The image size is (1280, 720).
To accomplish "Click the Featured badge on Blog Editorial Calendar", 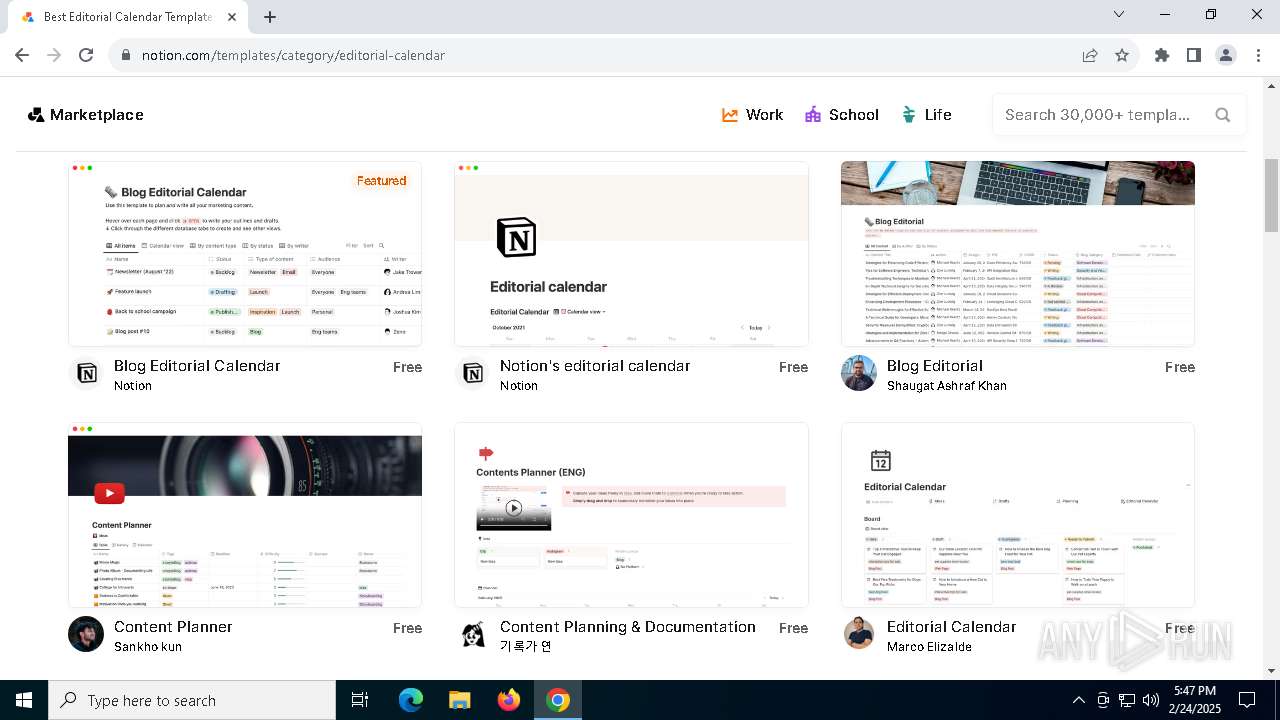I will click(381, 181).
